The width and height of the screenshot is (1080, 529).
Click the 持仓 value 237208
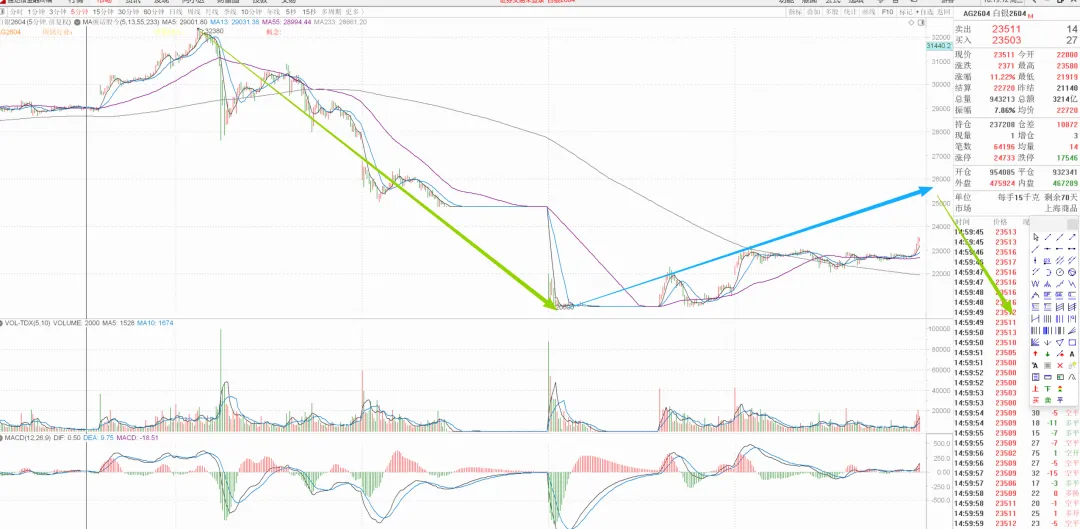pyautogui.click(x=1001, y=123)
